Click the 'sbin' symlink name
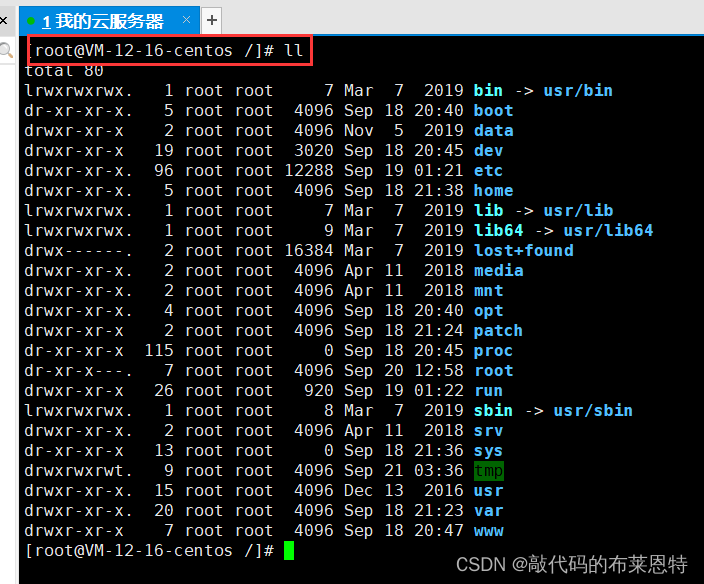Screen dimensions: 704x584 pos(493,411)
